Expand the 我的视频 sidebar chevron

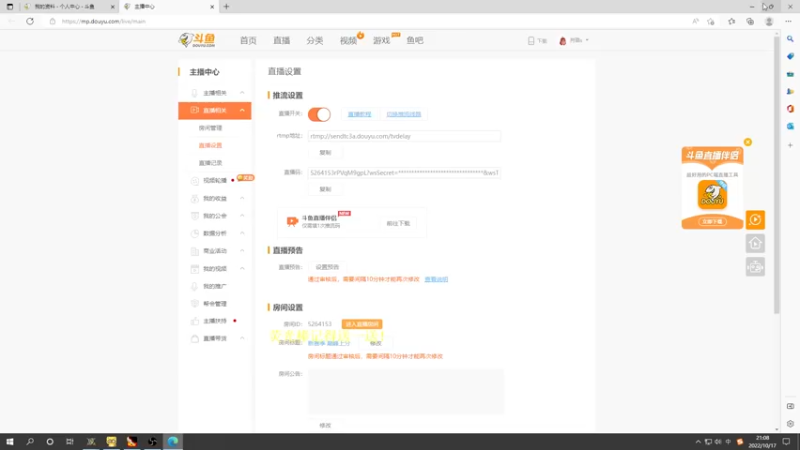242,268
